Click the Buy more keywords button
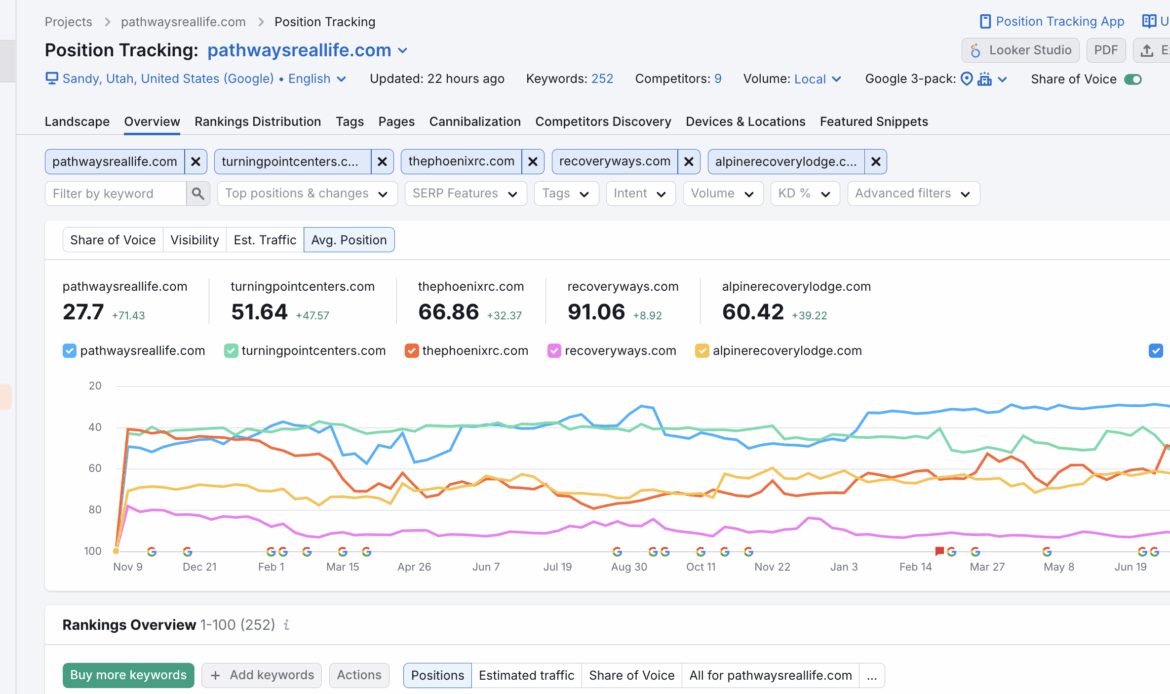 [128, 675]
